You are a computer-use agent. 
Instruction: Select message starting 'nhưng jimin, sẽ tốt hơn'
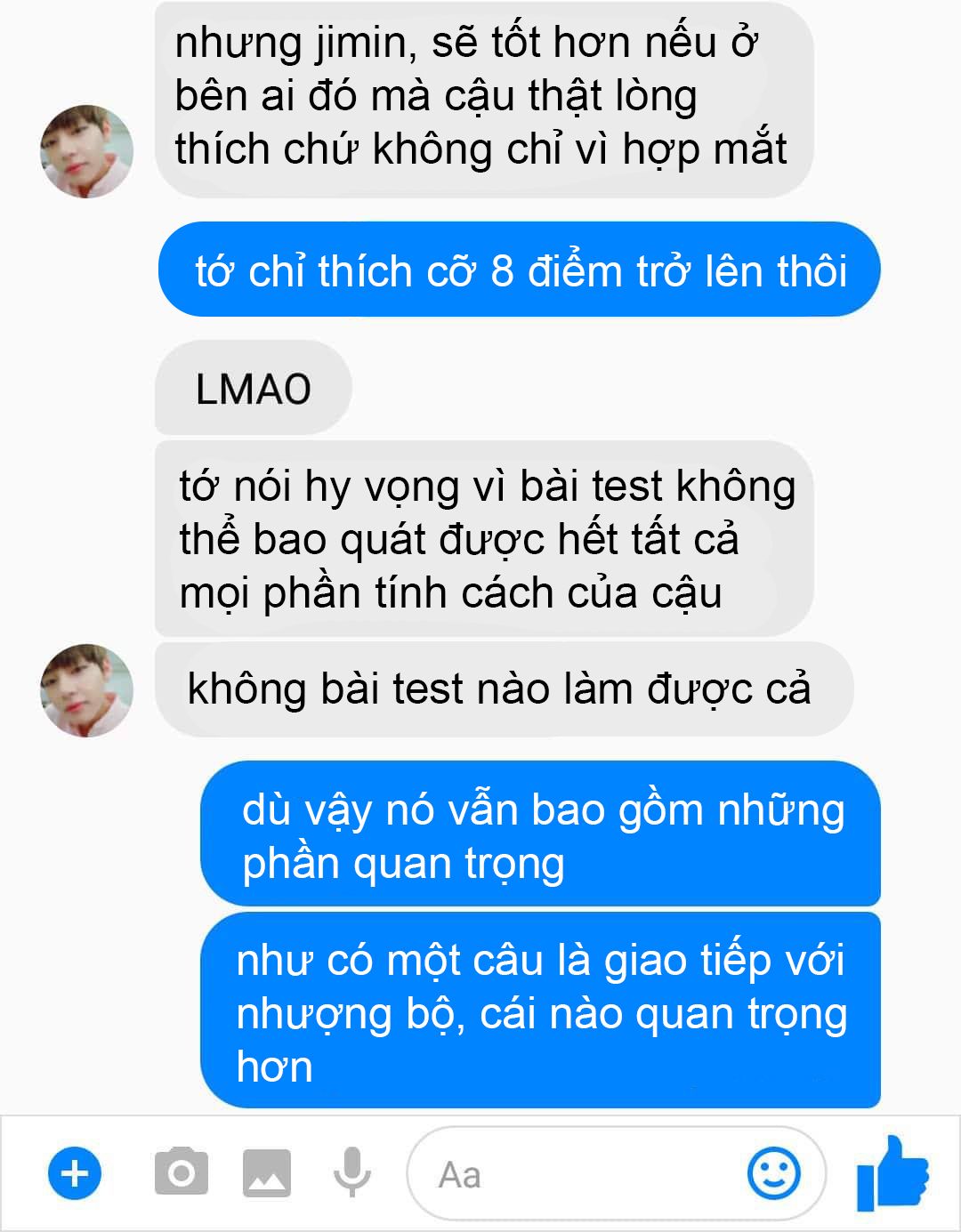[484, 99]
